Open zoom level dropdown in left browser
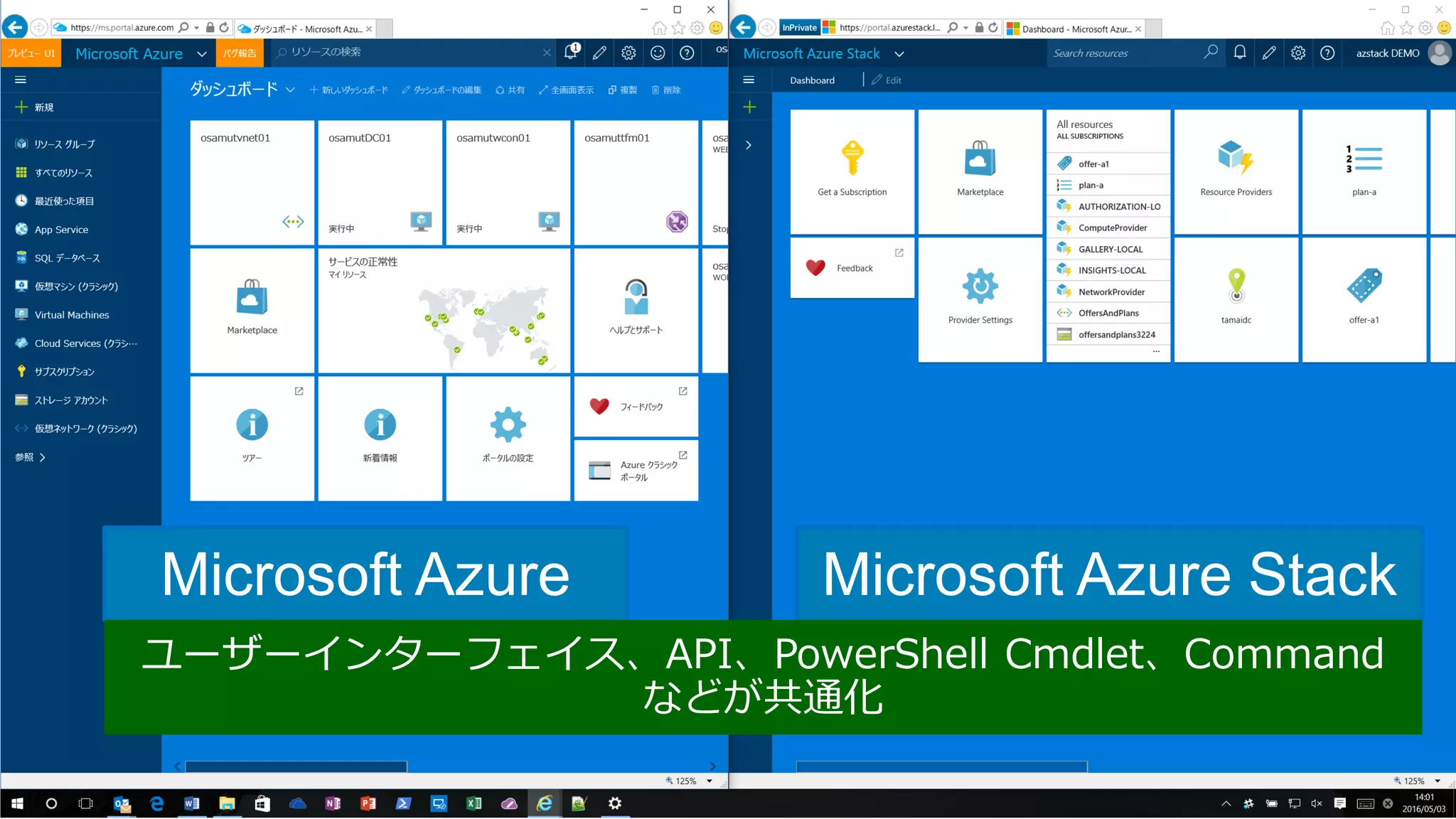Screen dimensions: 1456x819 710,781
